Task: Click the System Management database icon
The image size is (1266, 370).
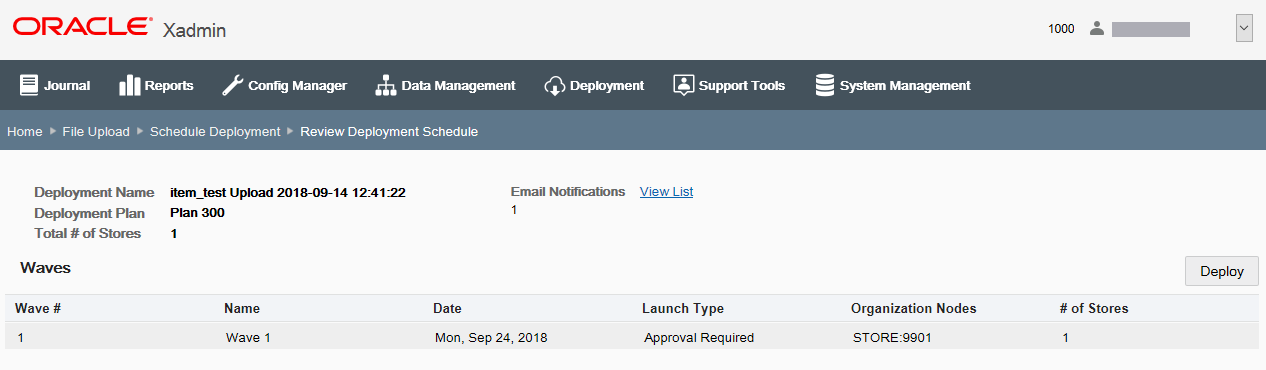Action: (x=825, y=86)
